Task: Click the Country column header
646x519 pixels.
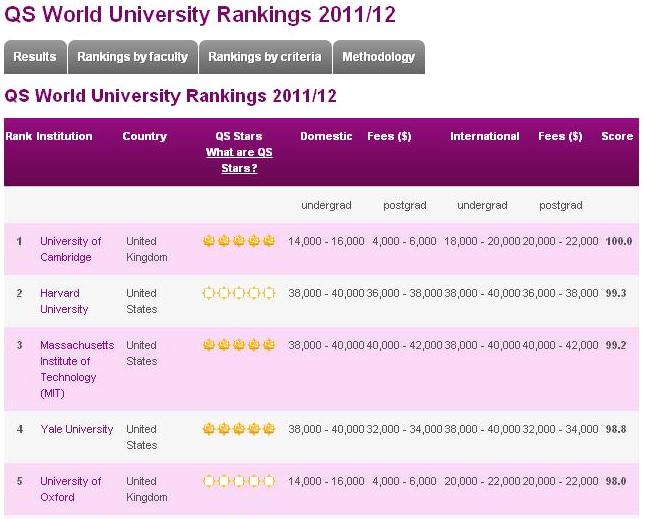Action: 145,136
